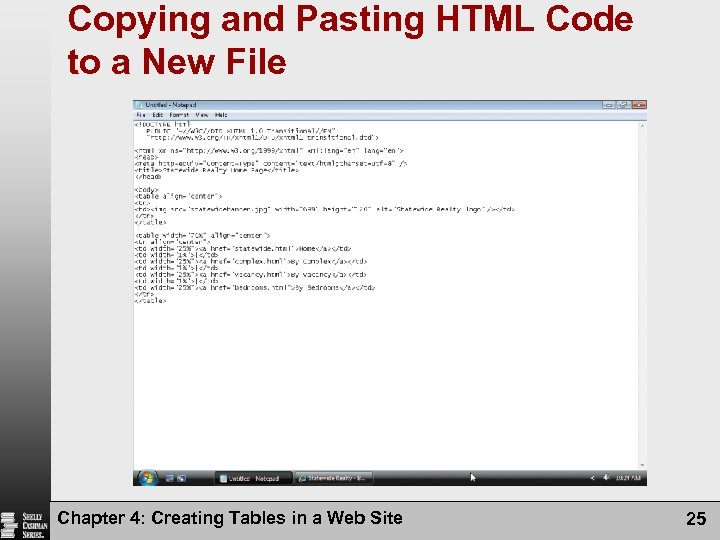The image size is (720, 540).
Task: Click the speaker volume icon in system tray
Action: click(x=606, y=478)
